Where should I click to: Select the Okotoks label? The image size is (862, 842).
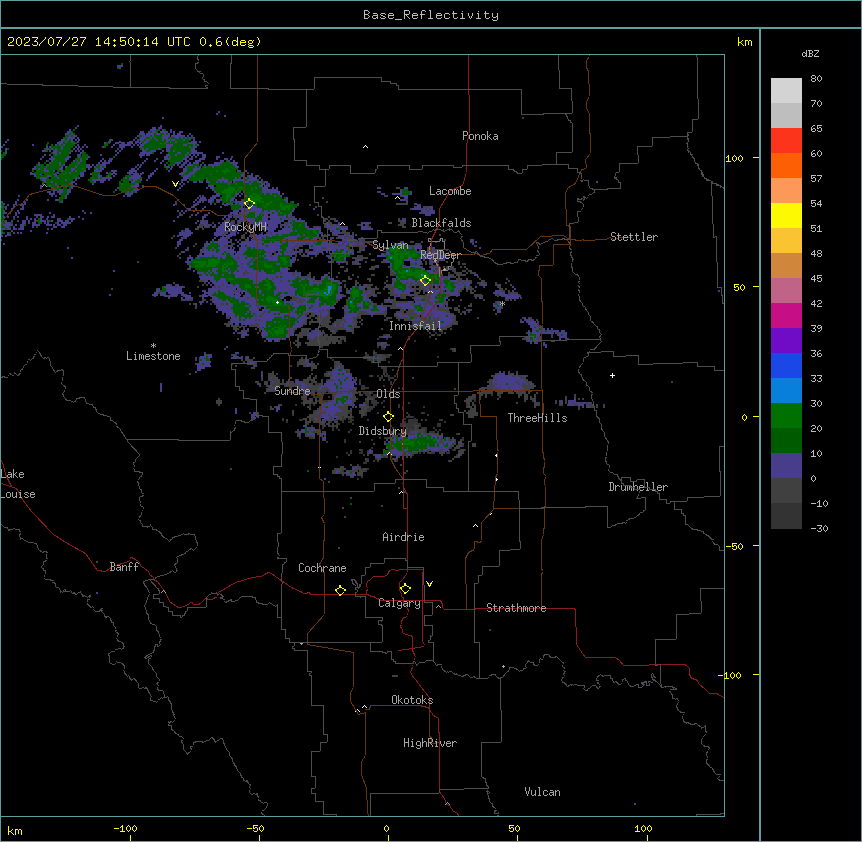click(412, 700)
